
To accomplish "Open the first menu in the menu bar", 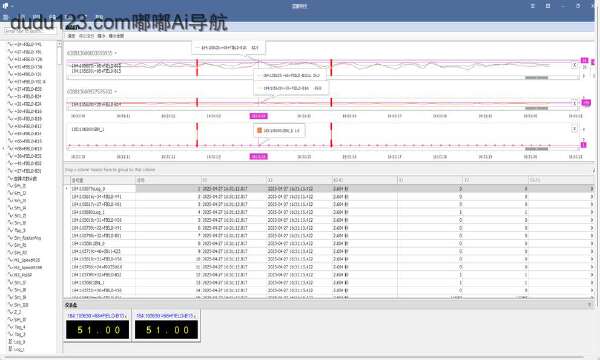I will coord(5,18).
